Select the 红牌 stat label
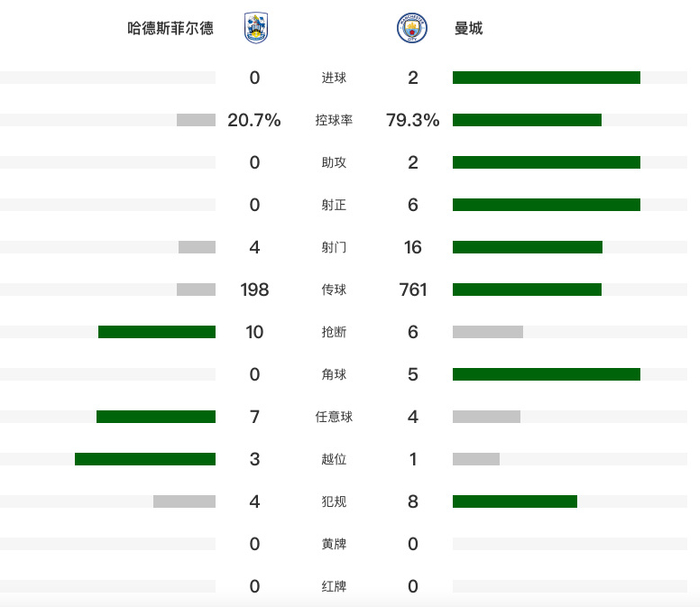The height and width of the screenshot is (607, 700). tap(334, 586)
